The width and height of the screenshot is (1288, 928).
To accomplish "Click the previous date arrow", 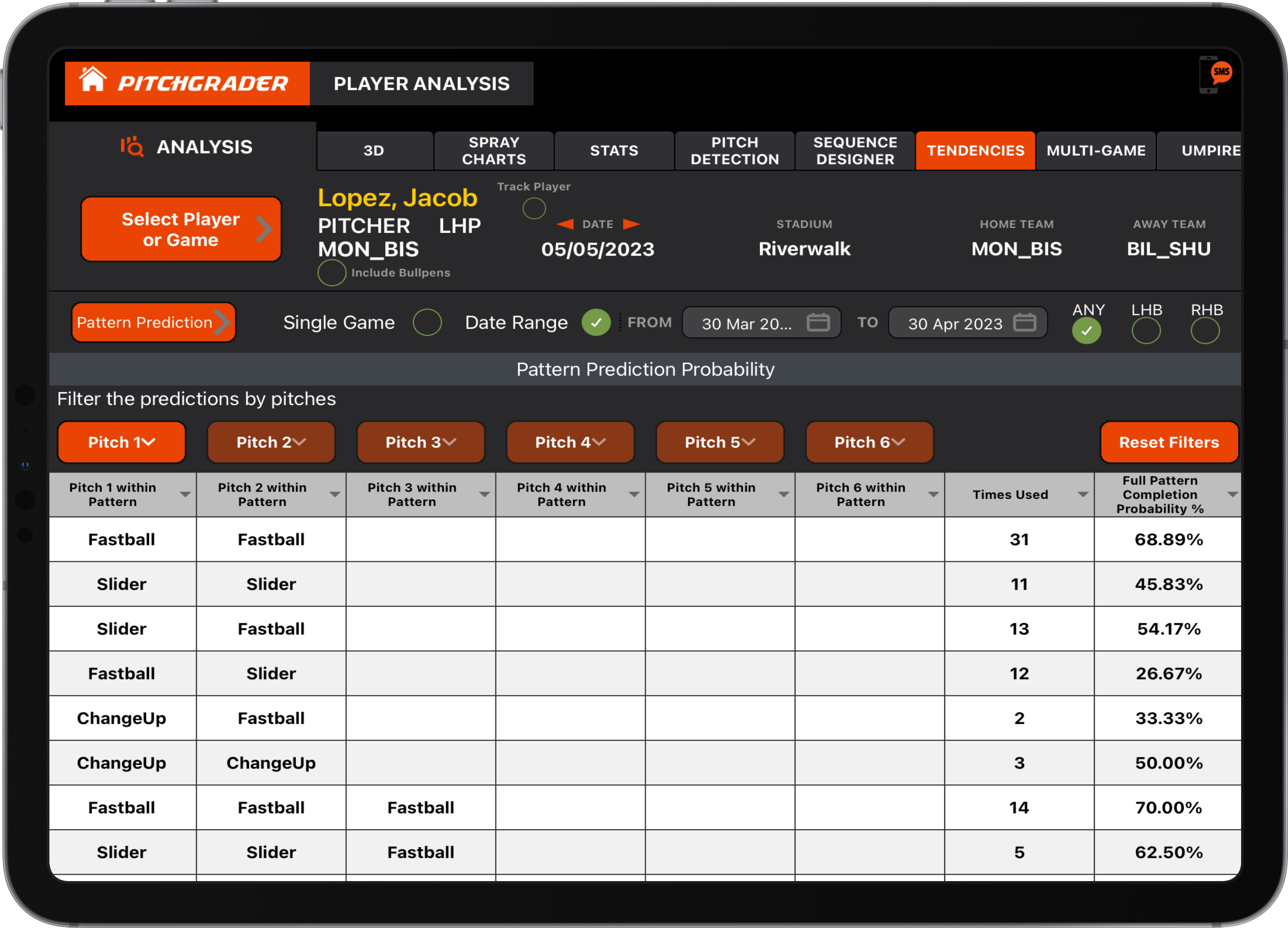I will pyautogui.click(x=564, y=224).
